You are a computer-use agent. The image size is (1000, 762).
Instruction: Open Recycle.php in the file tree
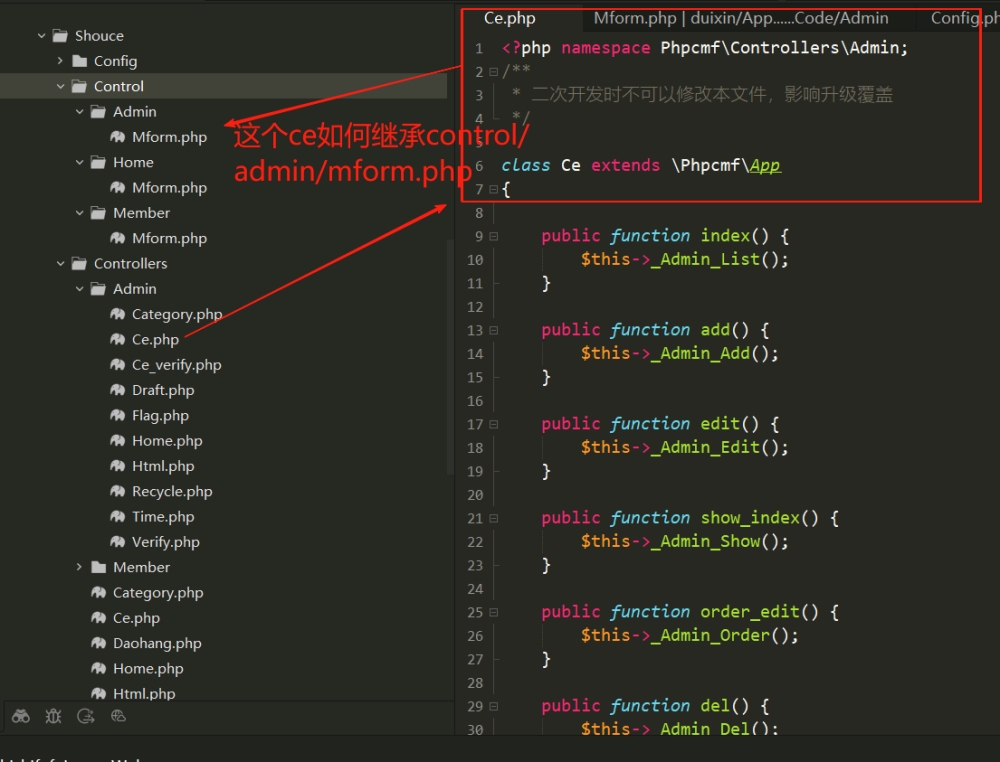(x=172, y=491)
